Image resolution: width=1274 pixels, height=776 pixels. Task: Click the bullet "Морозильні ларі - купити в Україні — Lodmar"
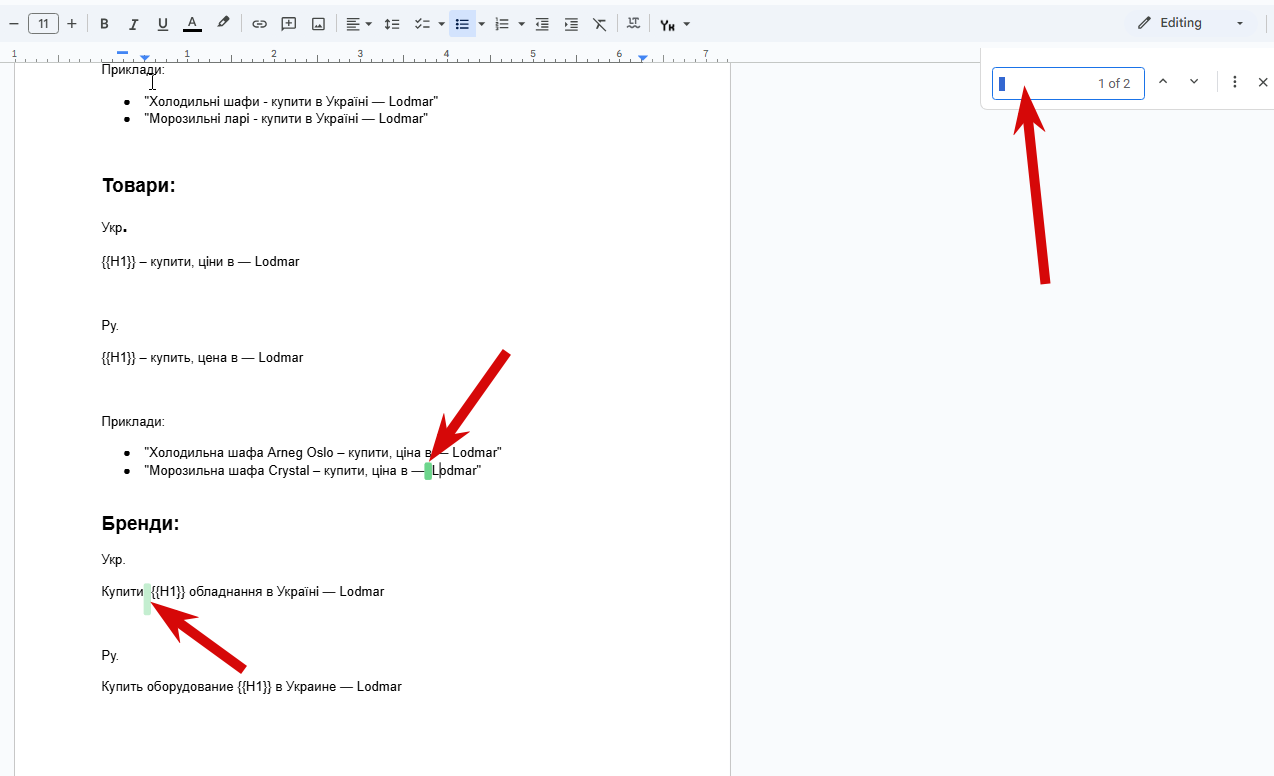pyautogui.click(x=286, y=119)
